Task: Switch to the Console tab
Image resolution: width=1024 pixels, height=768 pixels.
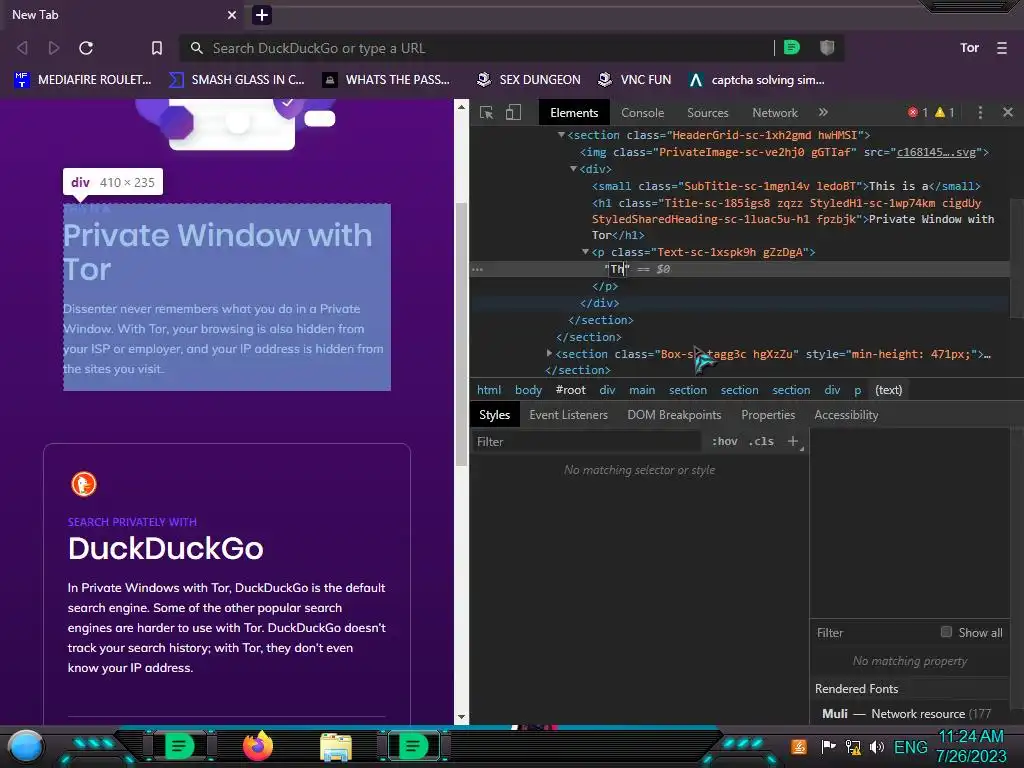Action: 642,112
